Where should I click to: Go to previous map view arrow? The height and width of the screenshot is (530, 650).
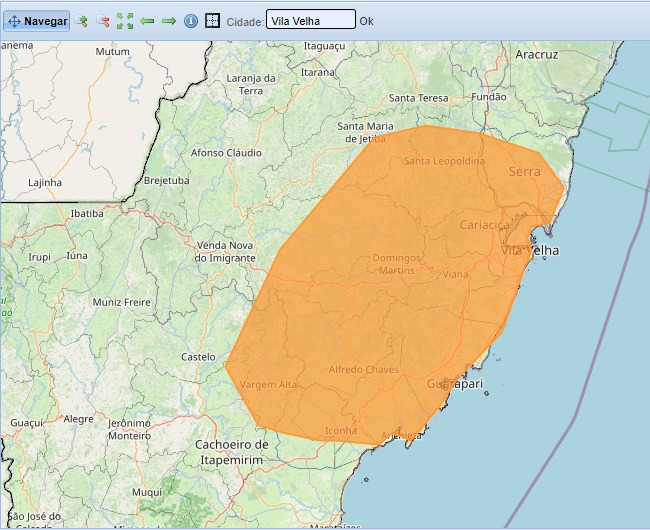[x=147, y=20]
